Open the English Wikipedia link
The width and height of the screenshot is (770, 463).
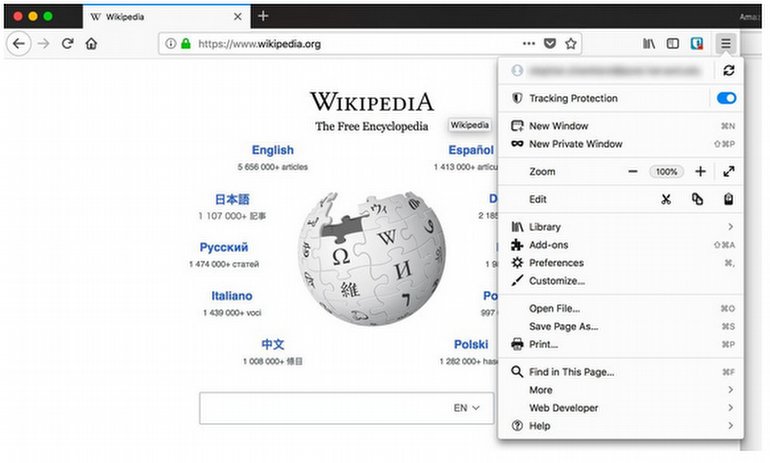273,150
